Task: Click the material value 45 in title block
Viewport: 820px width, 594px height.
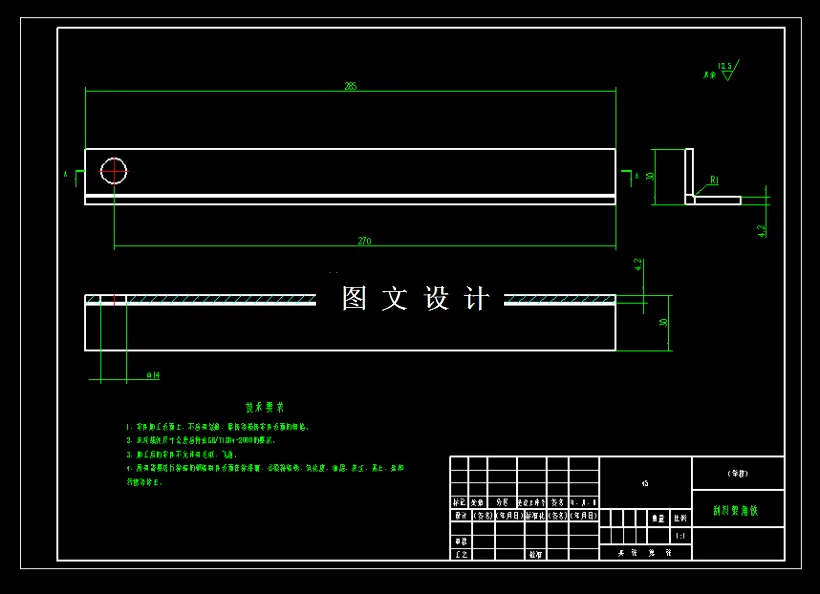Action: [645, 483]
